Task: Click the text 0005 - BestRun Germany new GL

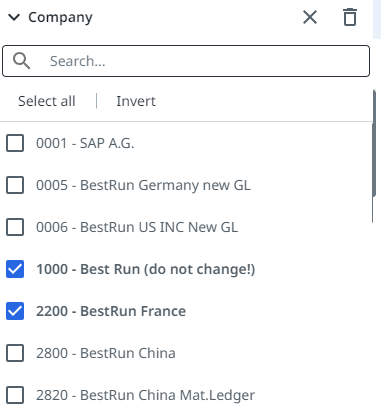Action: [x=143, y=185]
